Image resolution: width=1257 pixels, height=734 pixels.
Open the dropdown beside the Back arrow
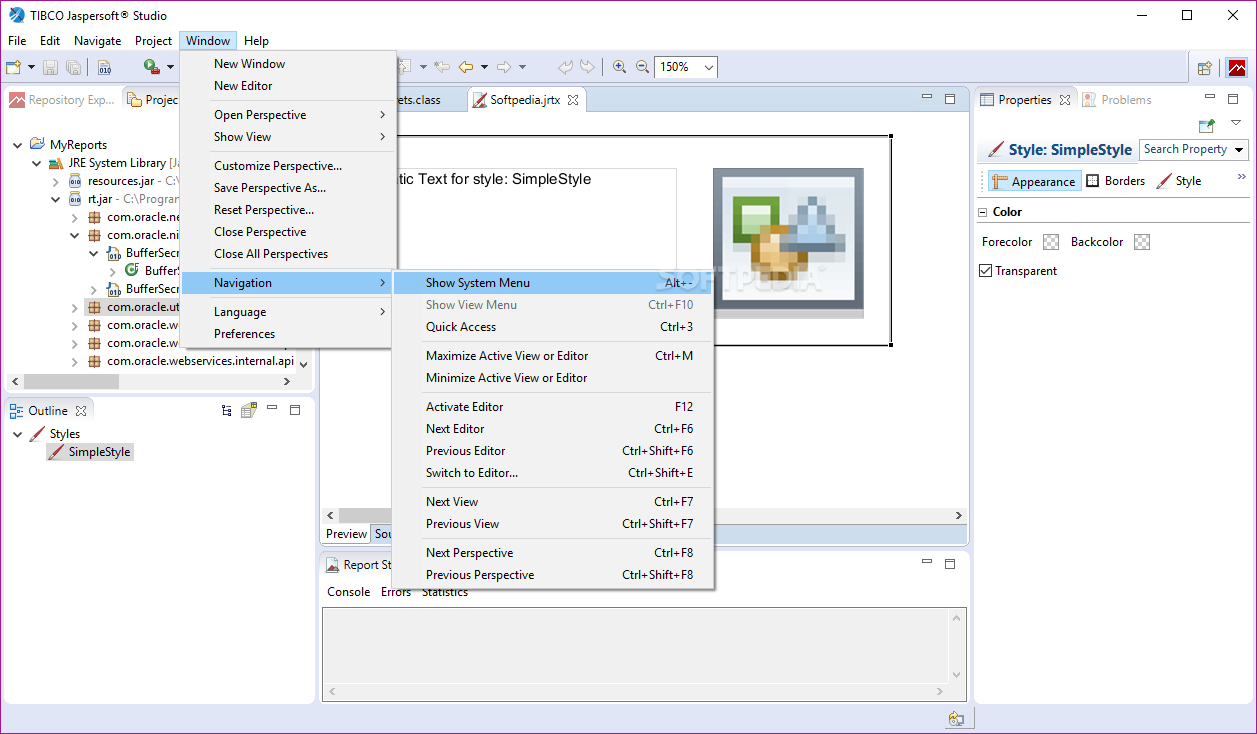pyautogui.click(x=484, y=68)
